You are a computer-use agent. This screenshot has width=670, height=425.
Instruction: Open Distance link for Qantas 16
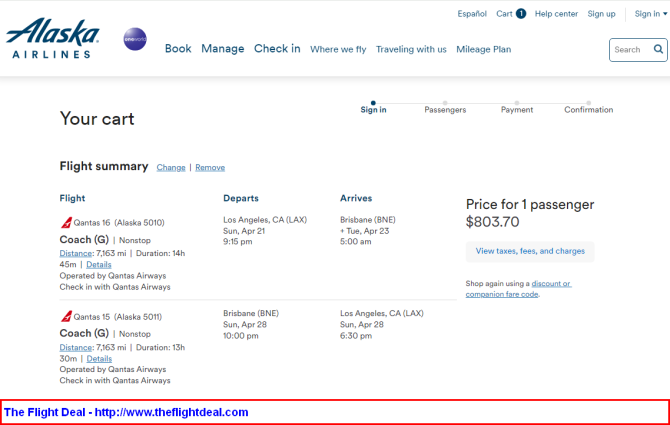(x=76, y=253)
